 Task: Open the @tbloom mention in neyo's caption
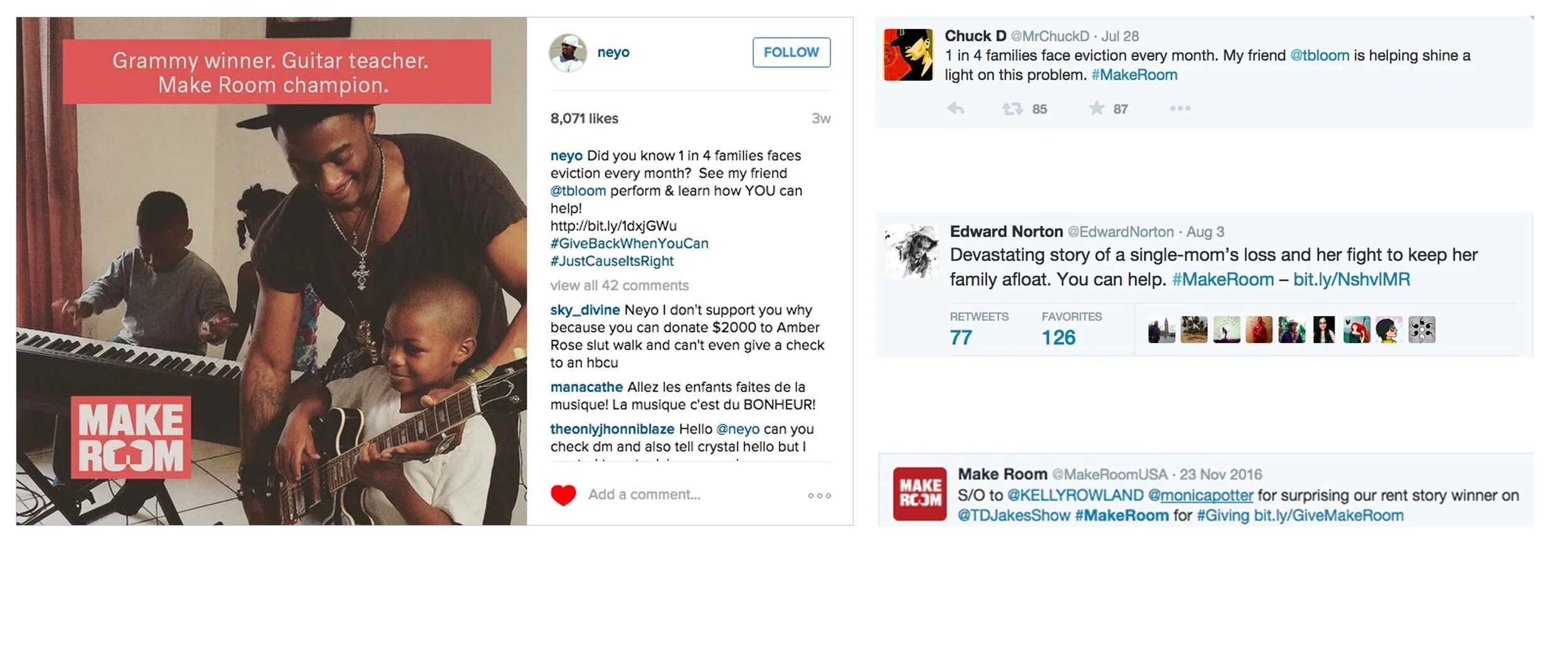[x=578, y=191]
